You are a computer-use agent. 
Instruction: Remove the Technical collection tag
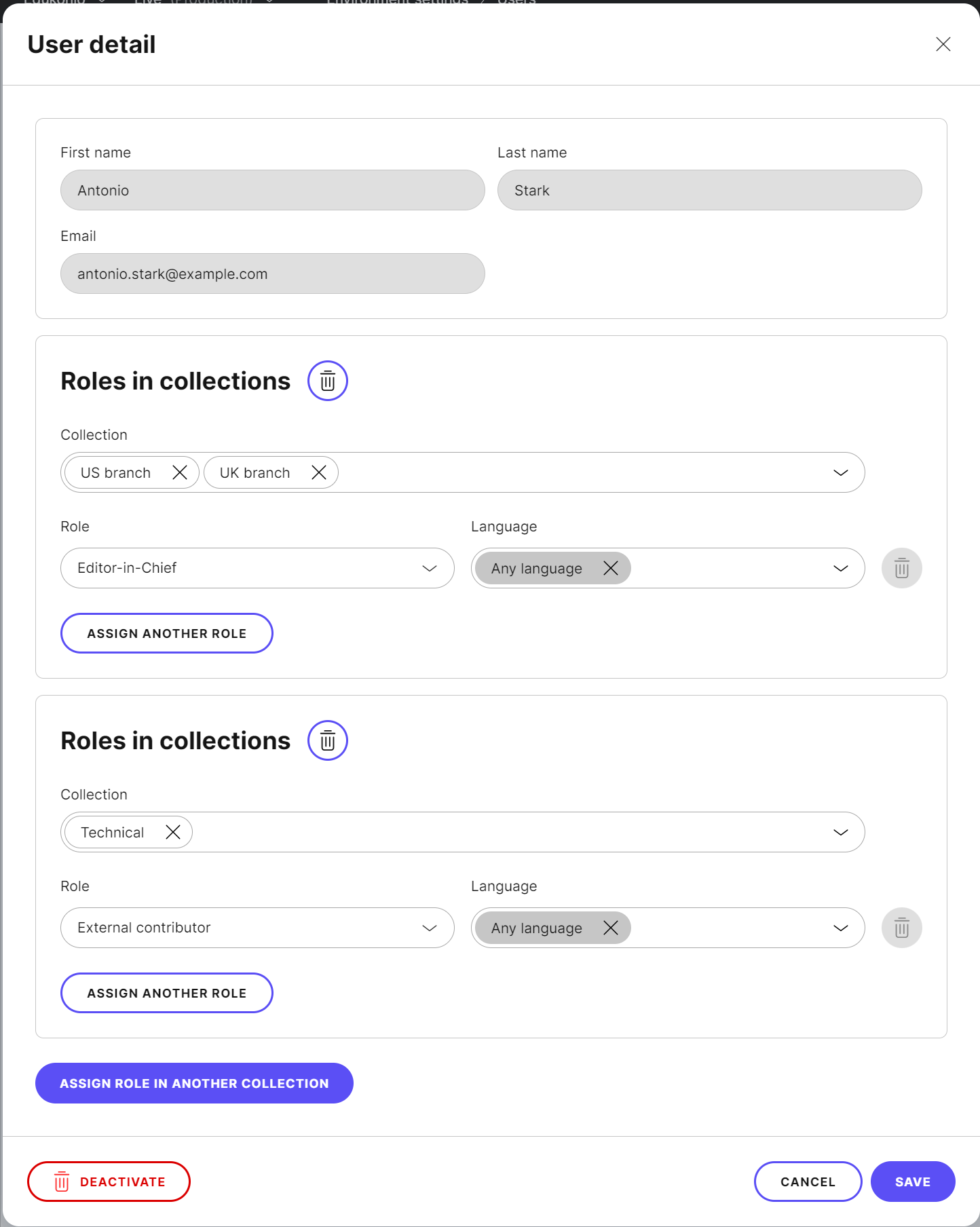pos(173,832)
